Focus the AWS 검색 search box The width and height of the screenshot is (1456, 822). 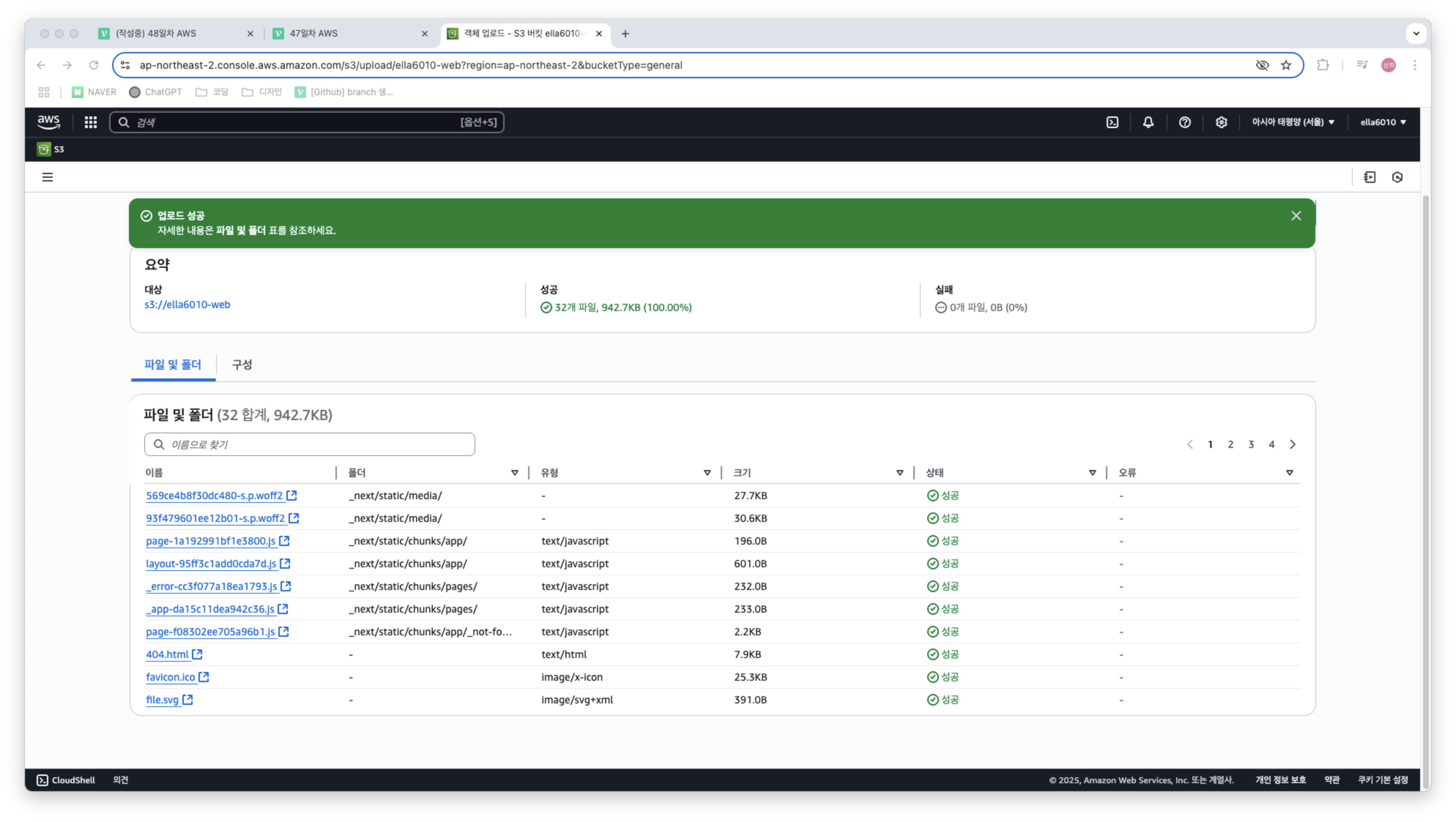(307, 122)
